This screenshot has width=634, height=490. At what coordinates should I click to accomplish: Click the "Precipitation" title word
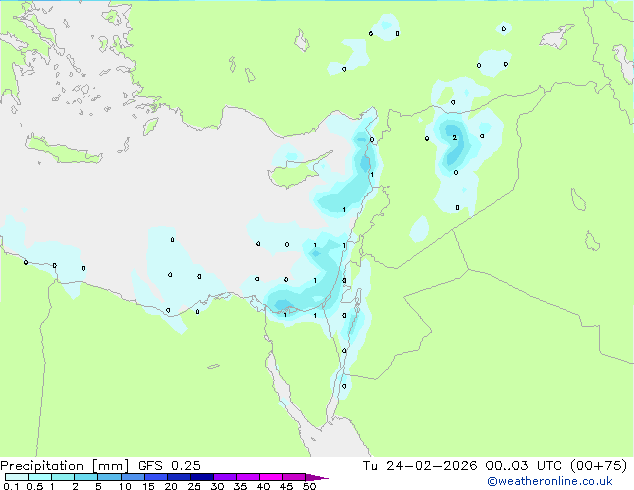point(42,466)
